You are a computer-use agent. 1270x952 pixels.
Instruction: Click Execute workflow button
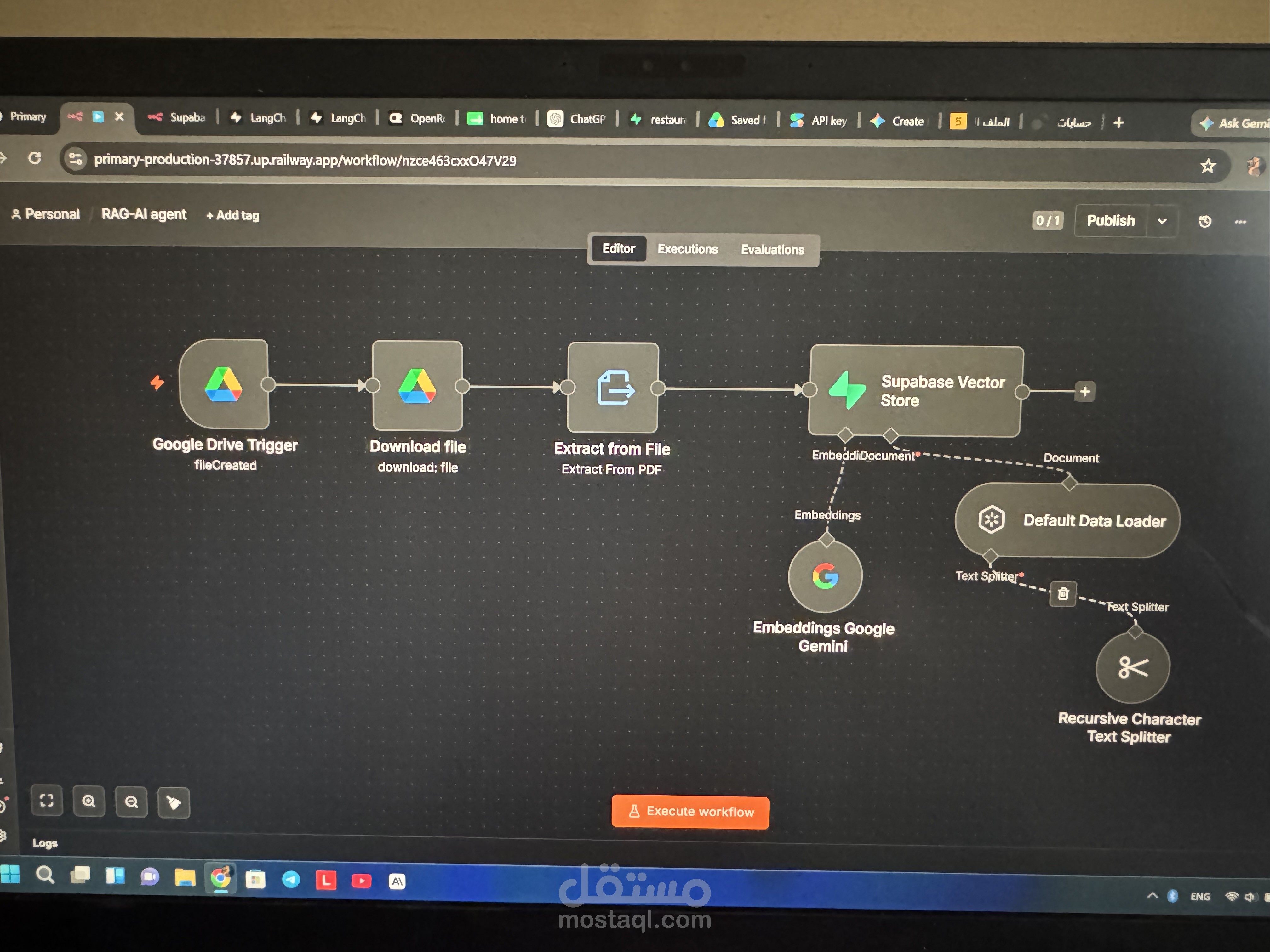(x=691, y=811)
